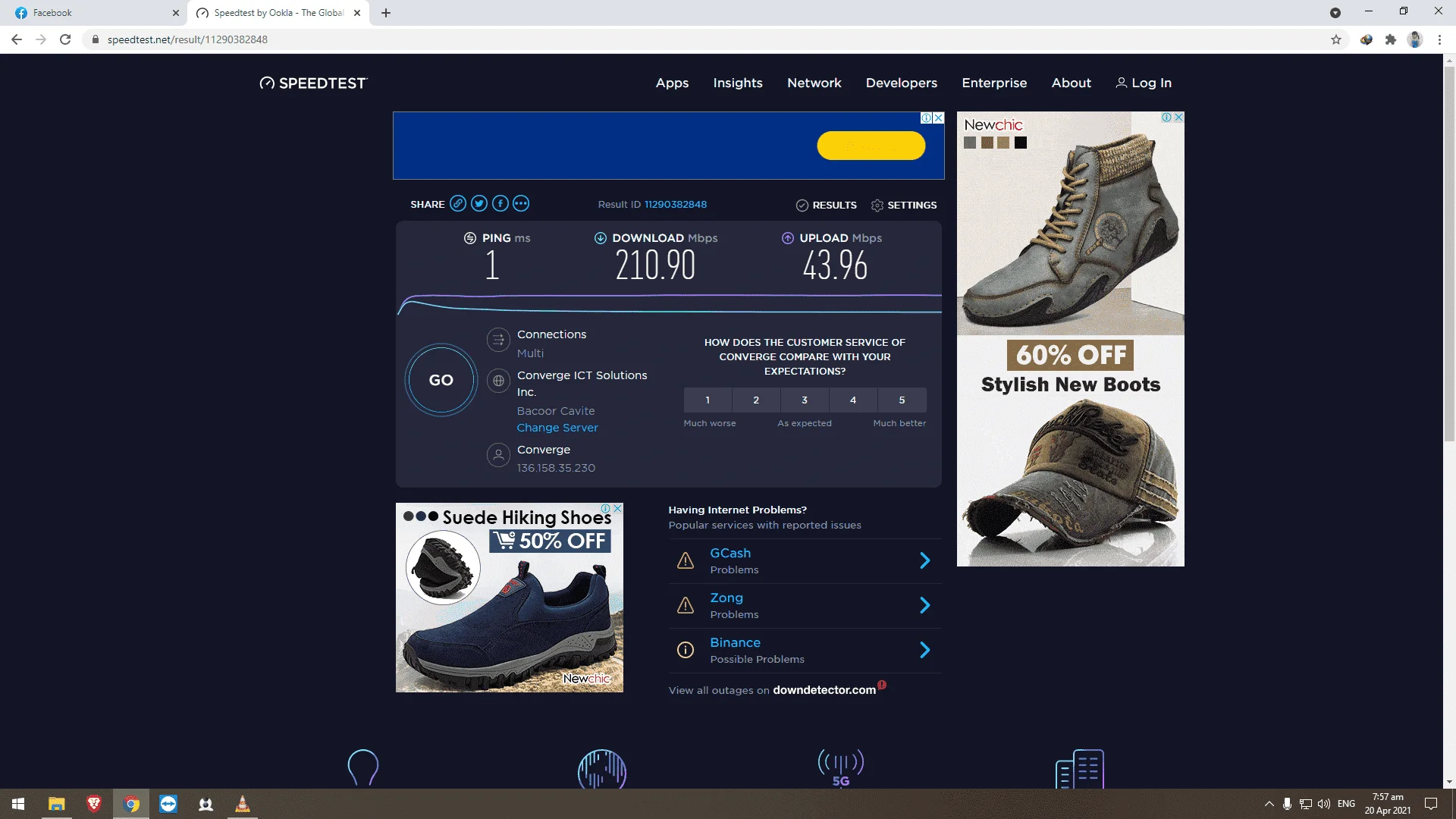Viewport: 1456px width, 819px height.
Task: Reload the Speedtest page
Action: [x=65, y=39]
